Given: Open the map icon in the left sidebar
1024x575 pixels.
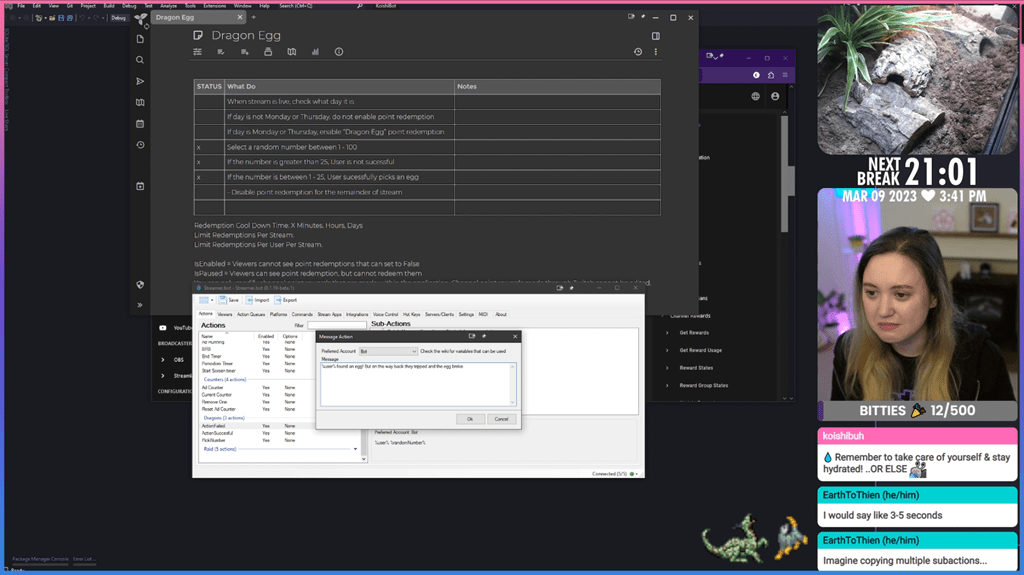Looking at the screenshot, I should coord(140,103).
